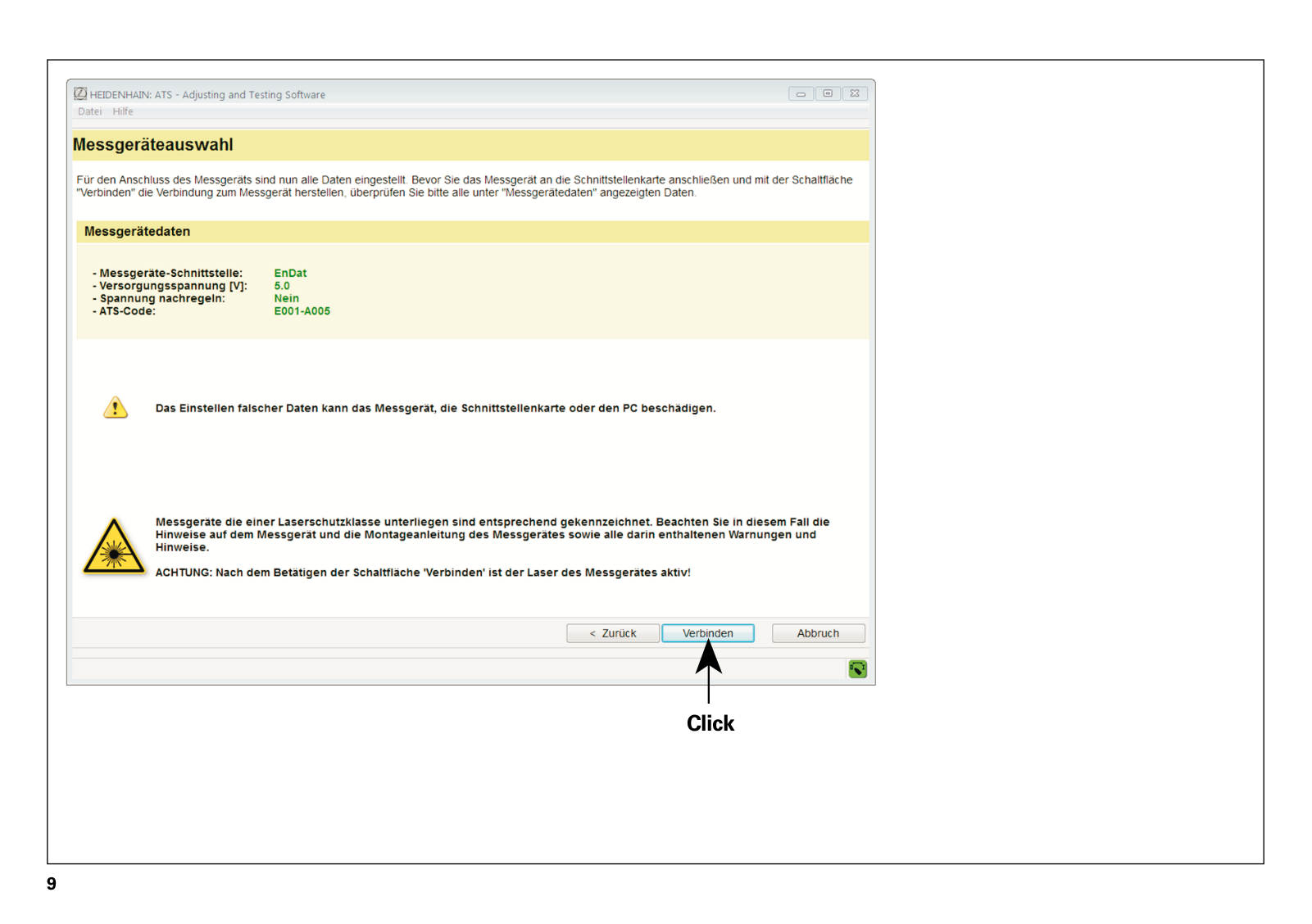
Task: Maximize the ATS software window
Action: 828,94
